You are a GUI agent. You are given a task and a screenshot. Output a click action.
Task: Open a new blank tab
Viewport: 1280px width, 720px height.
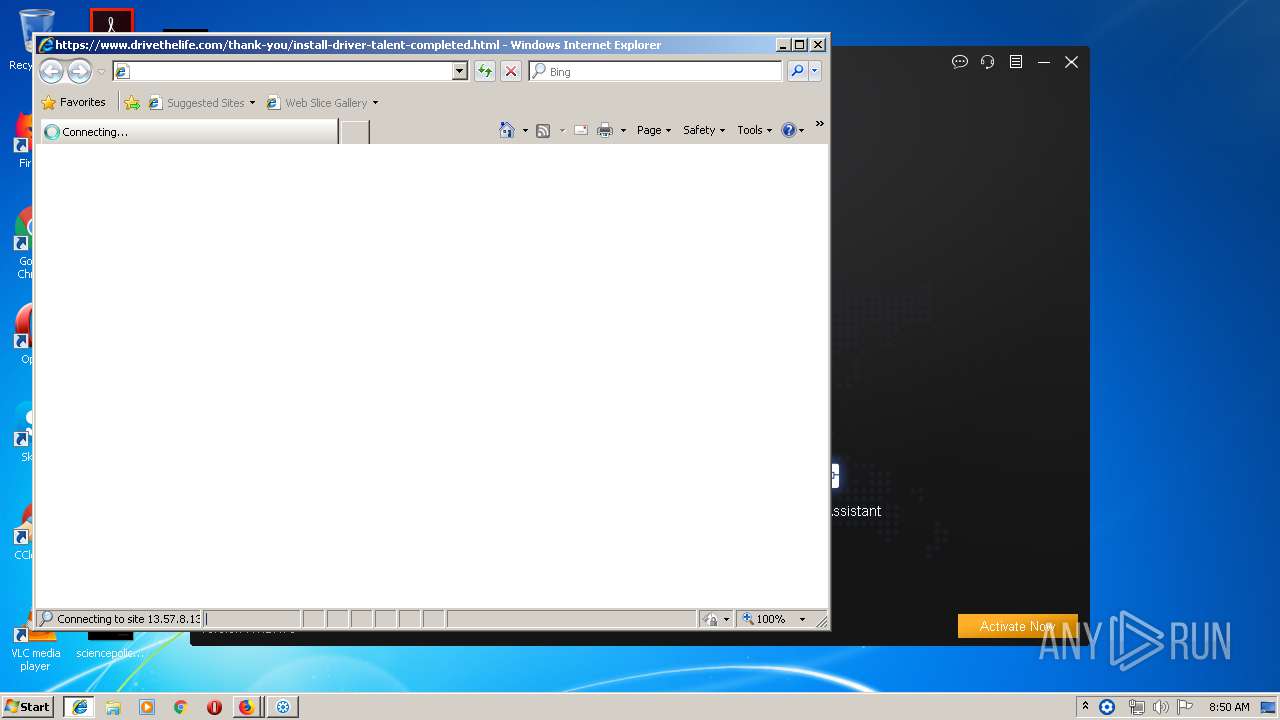[355, 131]
